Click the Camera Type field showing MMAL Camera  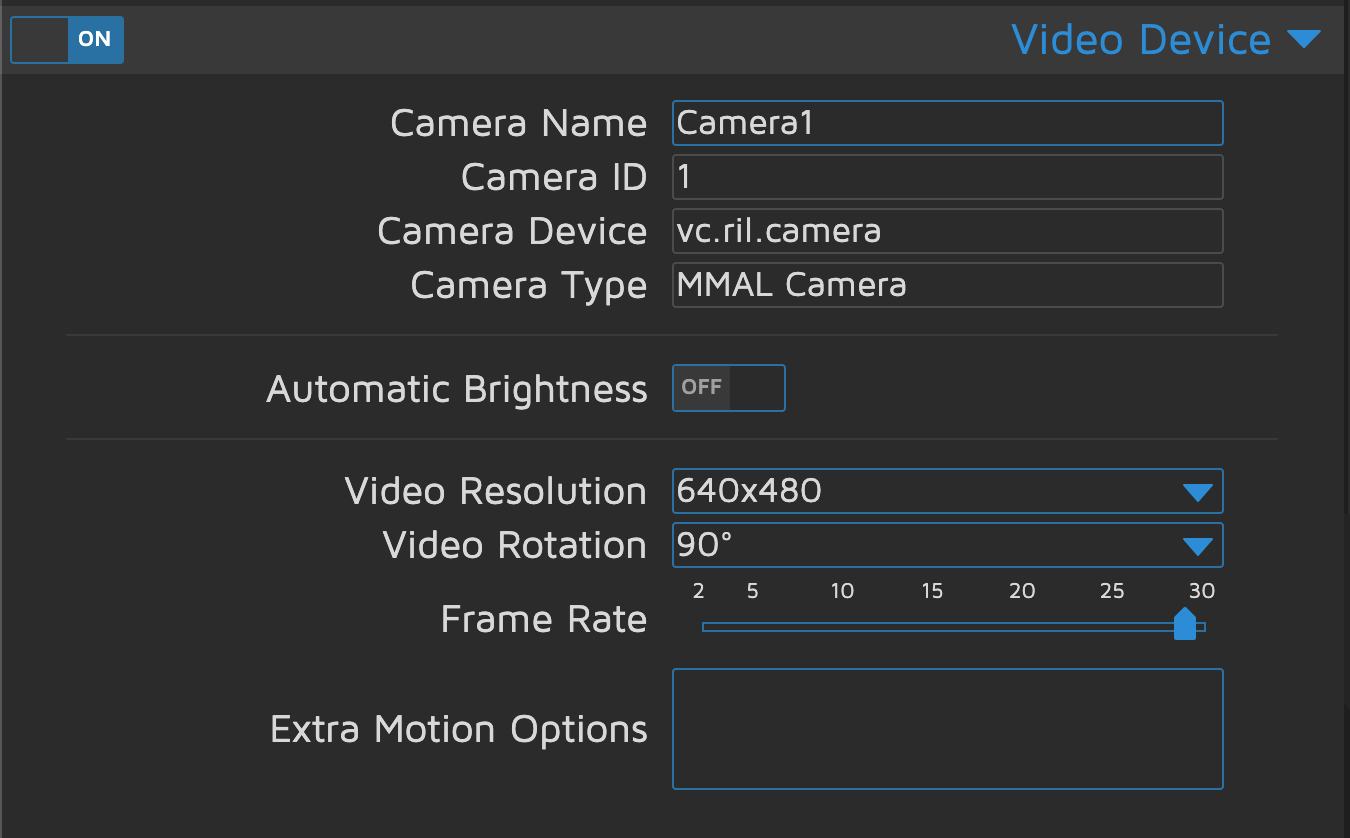pyautogui.click(x=947, y=285)
